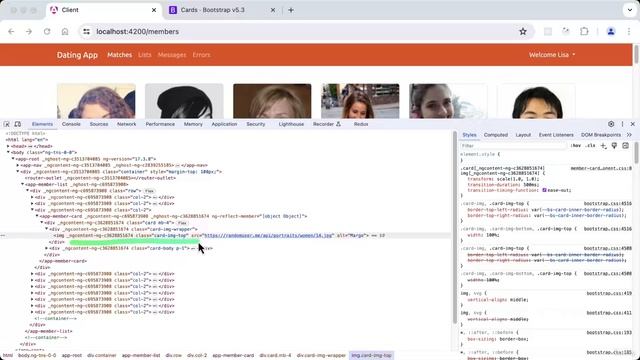Image resolution: width=640 pixels, height=360 pixels.
Task: Switch to Computed styles tab
Action: tap(496, 135)
